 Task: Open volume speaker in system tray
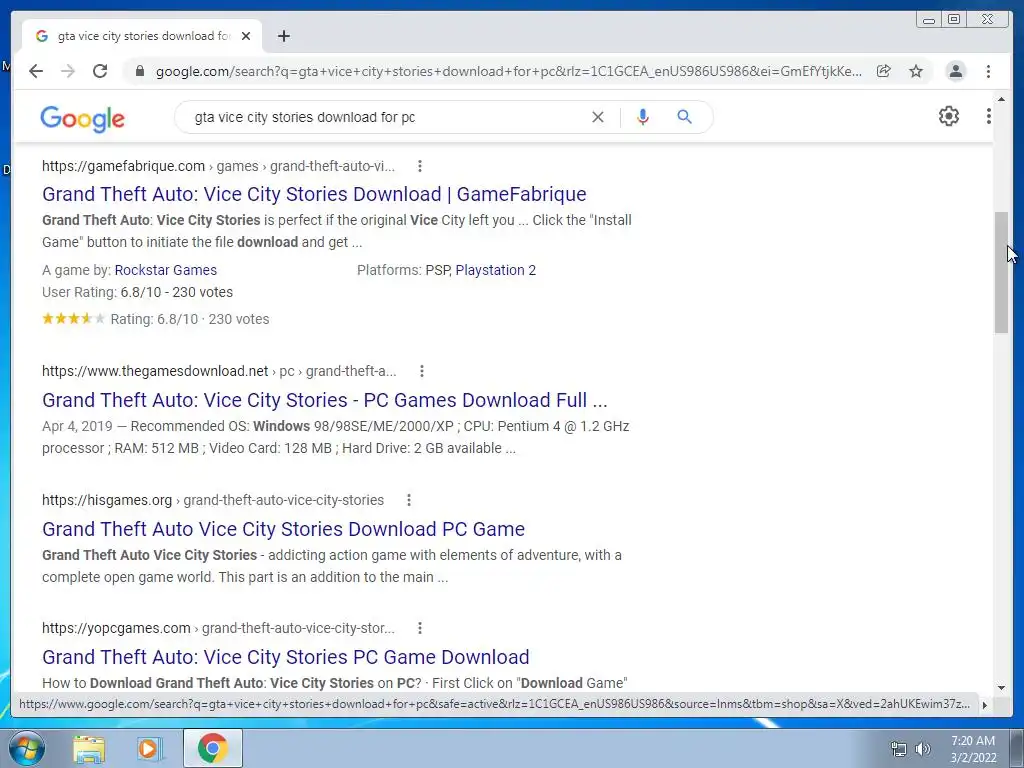[923, 749]
